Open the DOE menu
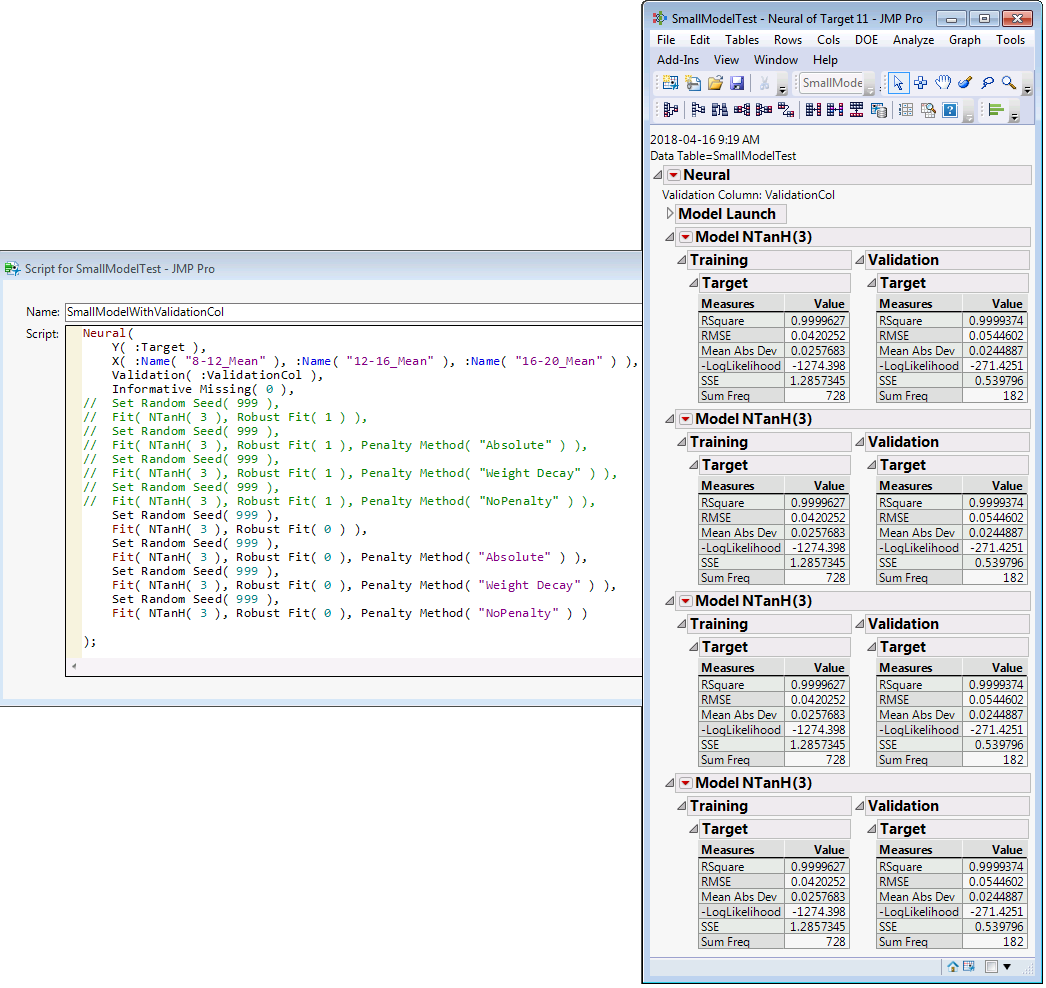Image resolution: width=1046 pixels, height=988 pixels. 866,40
